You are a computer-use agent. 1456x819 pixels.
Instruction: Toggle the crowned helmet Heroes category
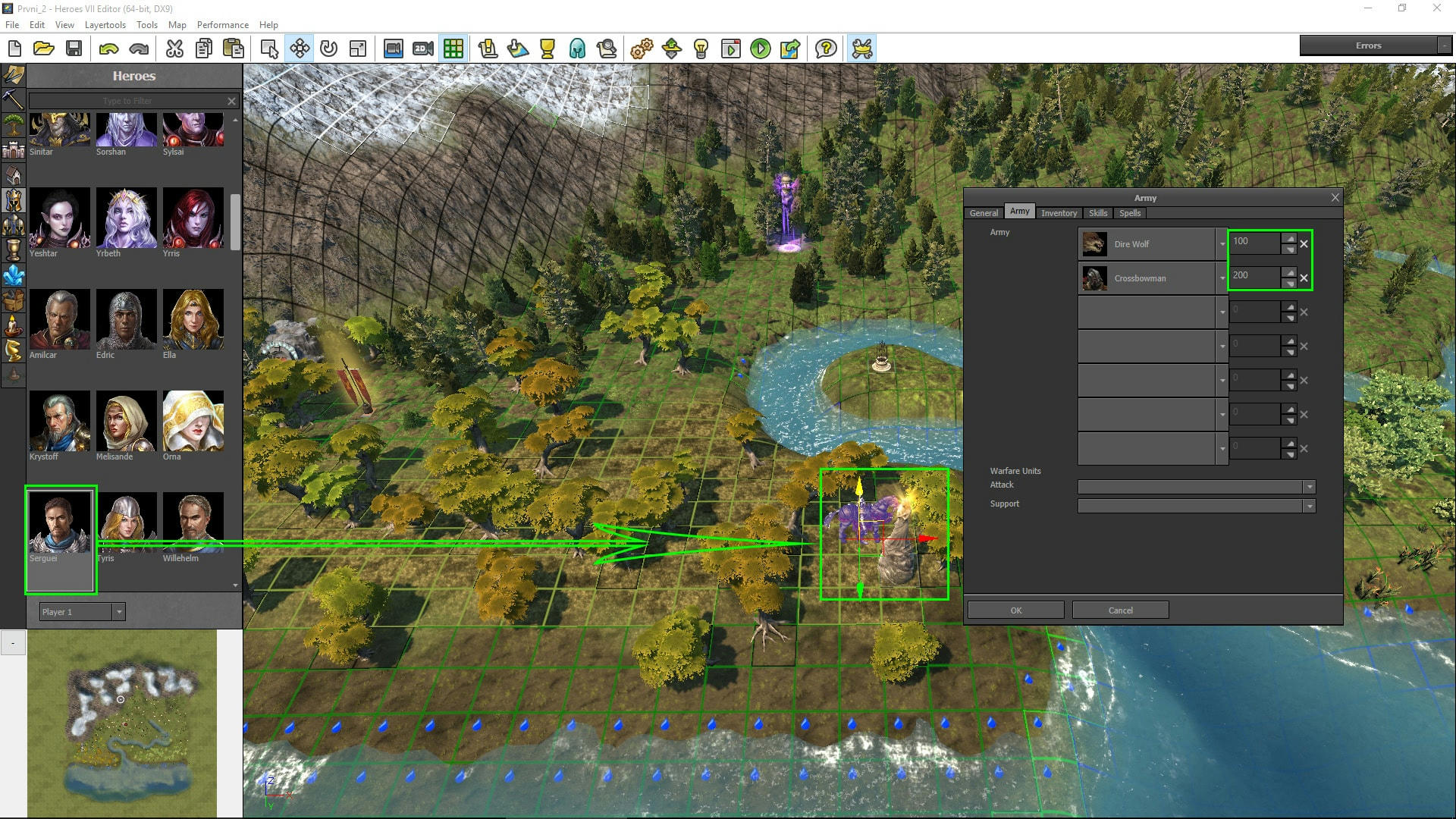(14, 200)
